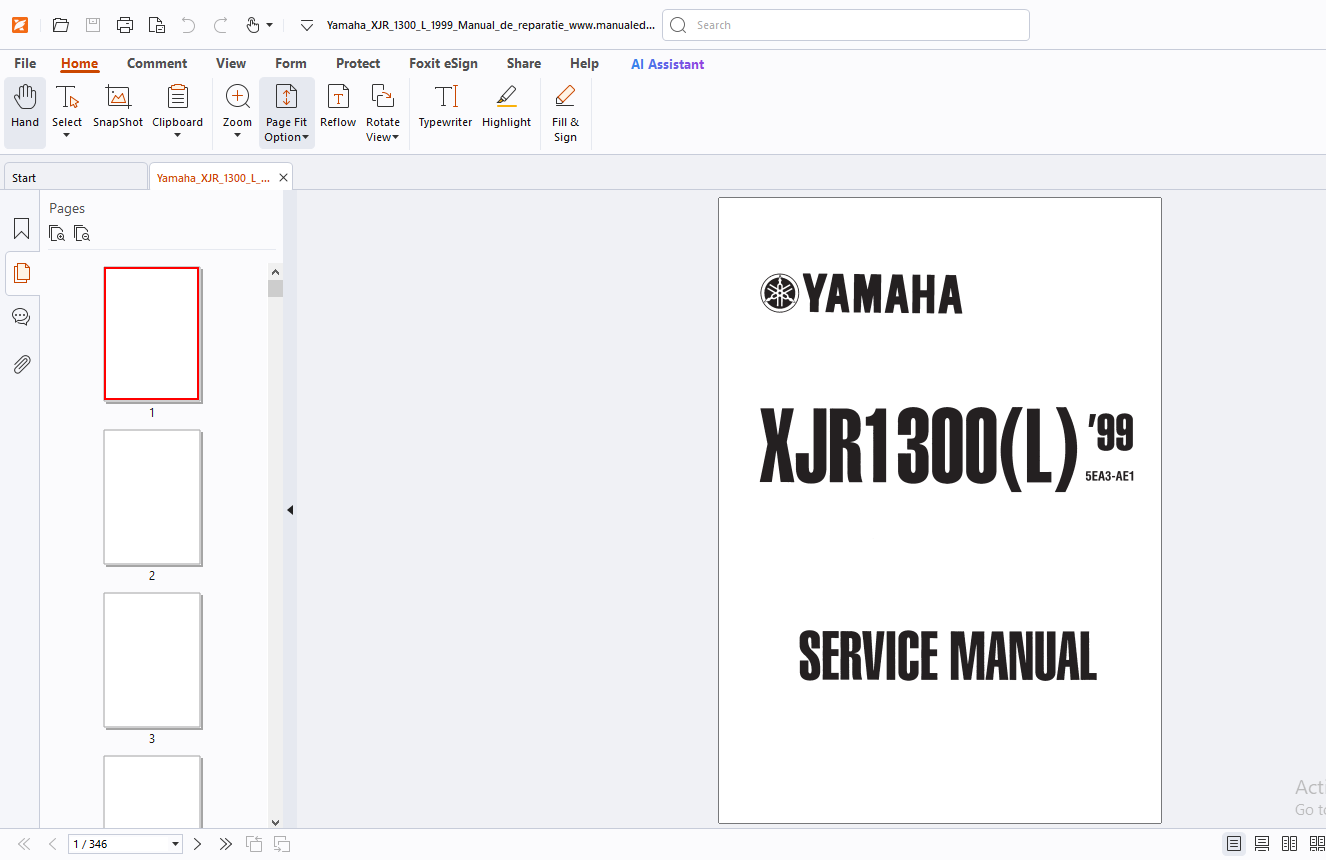This screenshot has width=1326, height=860.
Task: Click the Reflow tool
Action: (x=338, y=107)
